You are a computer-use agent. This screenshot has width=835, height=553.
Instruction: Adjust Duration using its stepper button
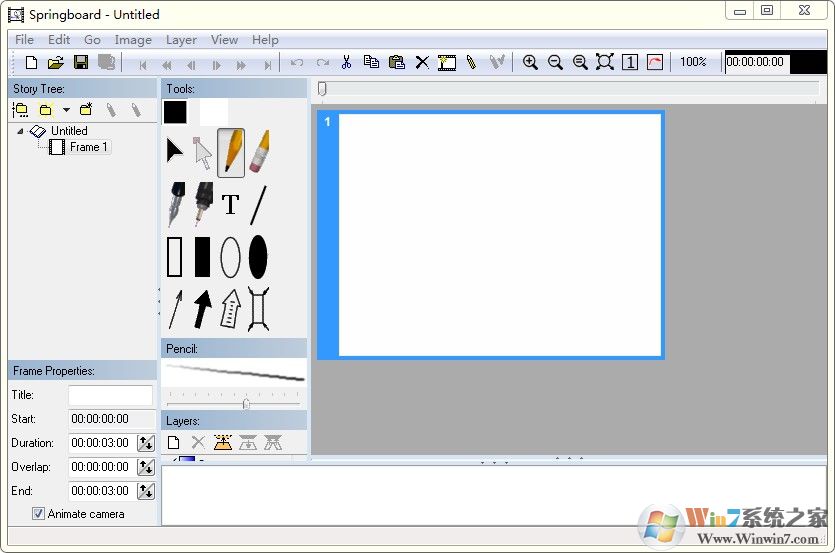[x=146, y=443]
